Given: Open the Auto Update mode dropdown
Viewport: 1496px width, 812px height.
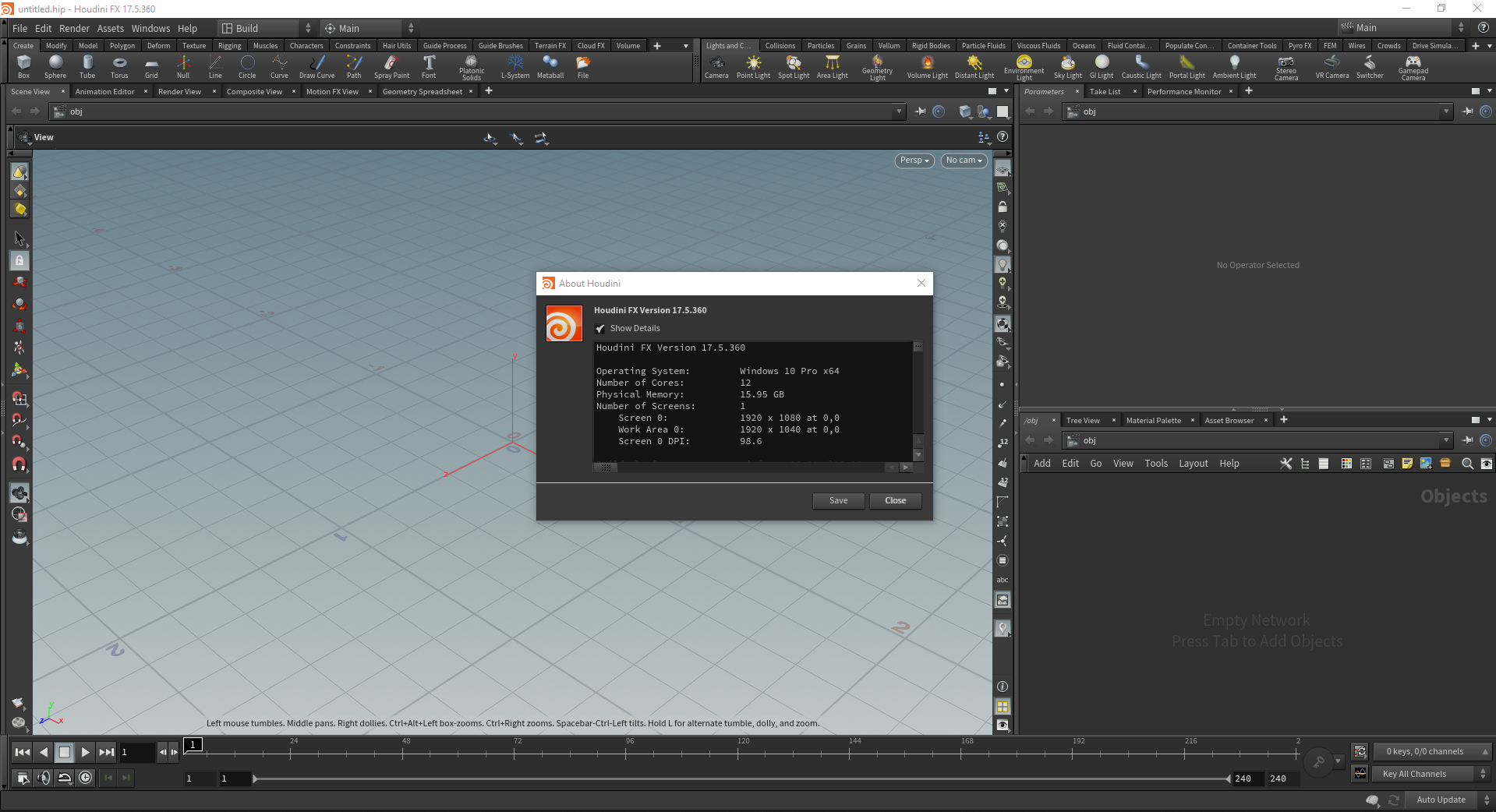Looking at the screenshot, I should [x=1448, y=800].
